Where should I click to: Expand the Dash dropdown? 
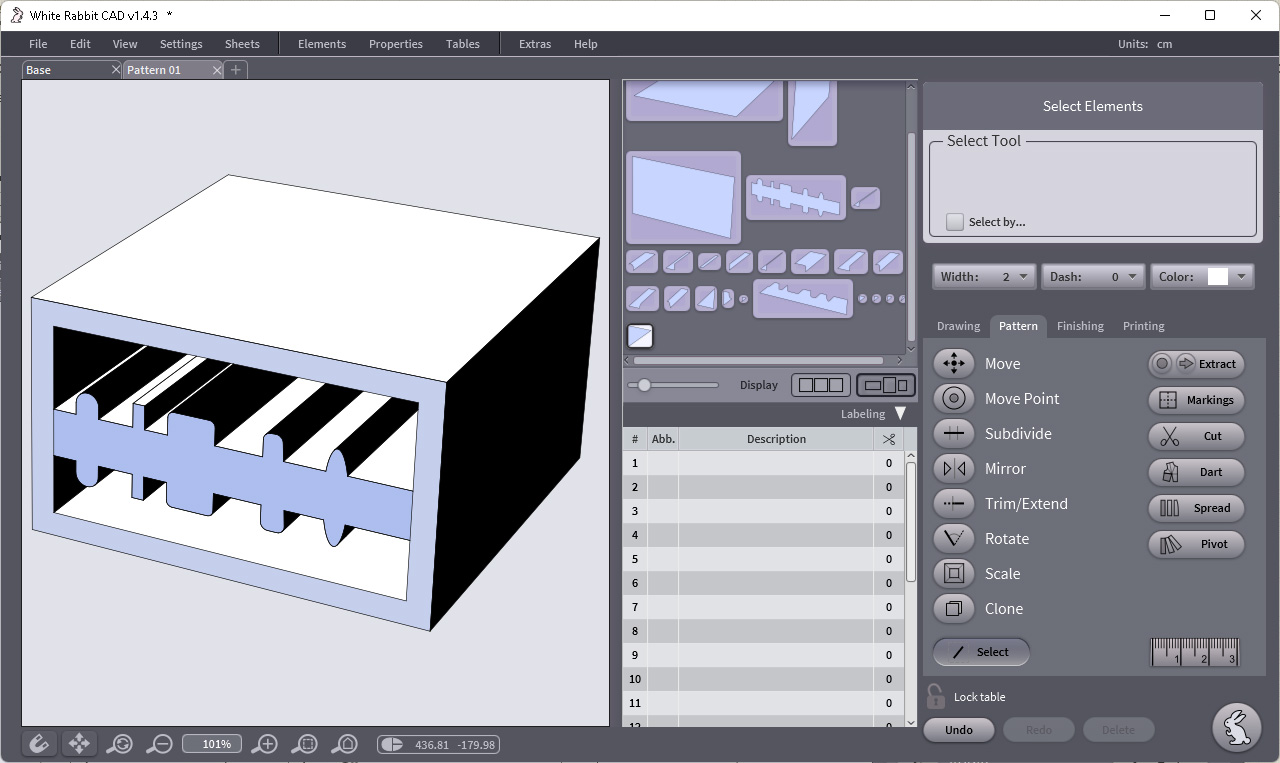pyautogui.click(x=1092, y=277)
